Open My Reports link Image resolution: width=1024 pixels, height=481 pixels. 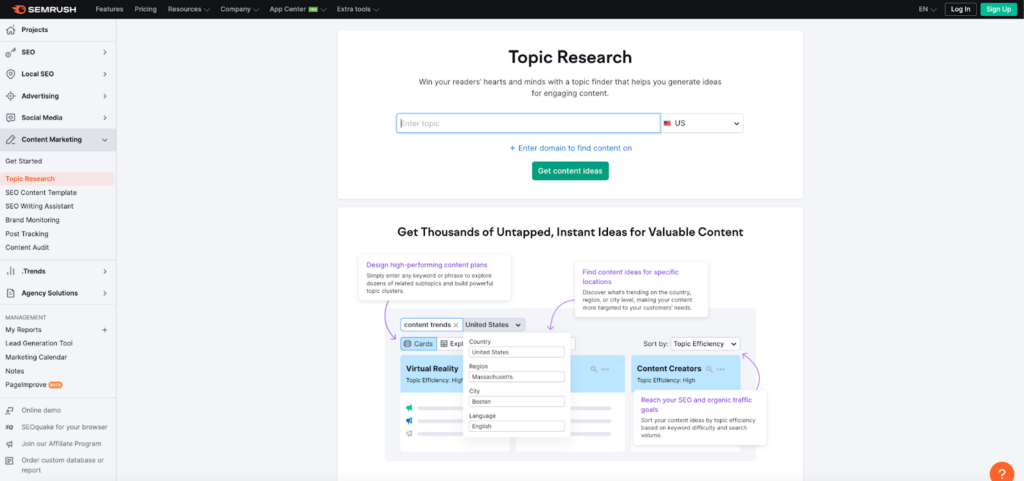pos(24,330)
